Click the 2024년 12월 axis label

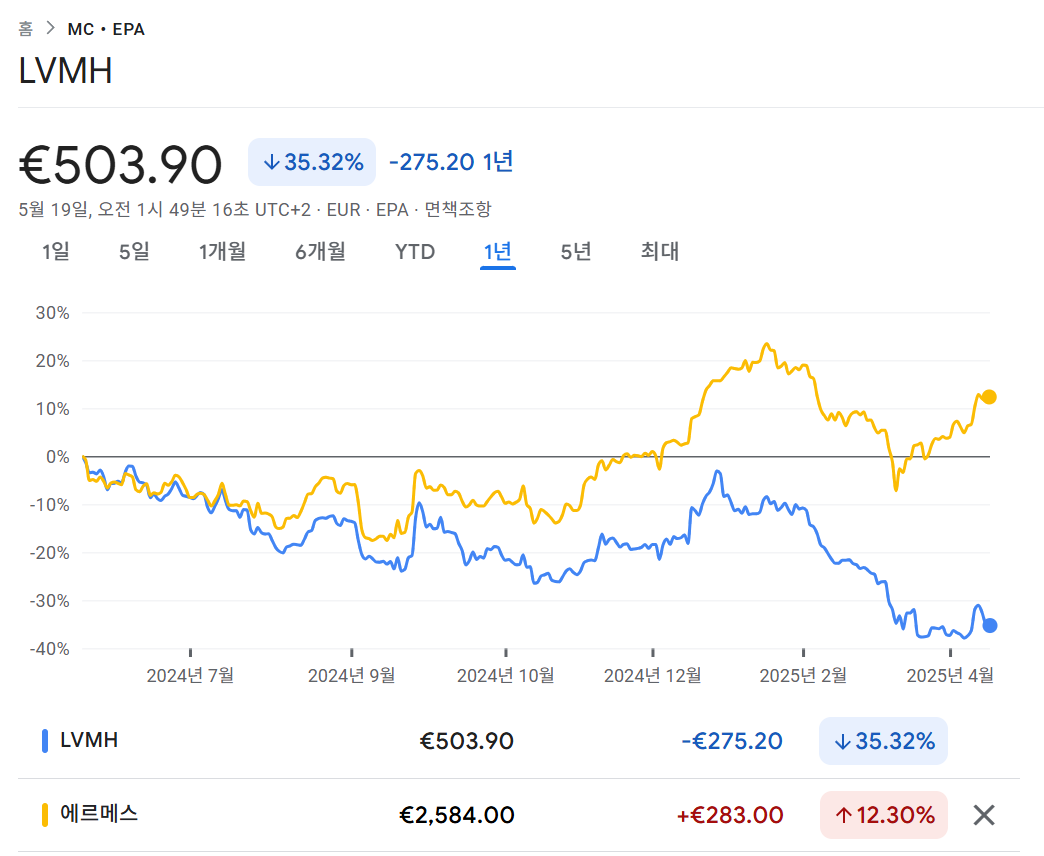click(x=652, y=676)
